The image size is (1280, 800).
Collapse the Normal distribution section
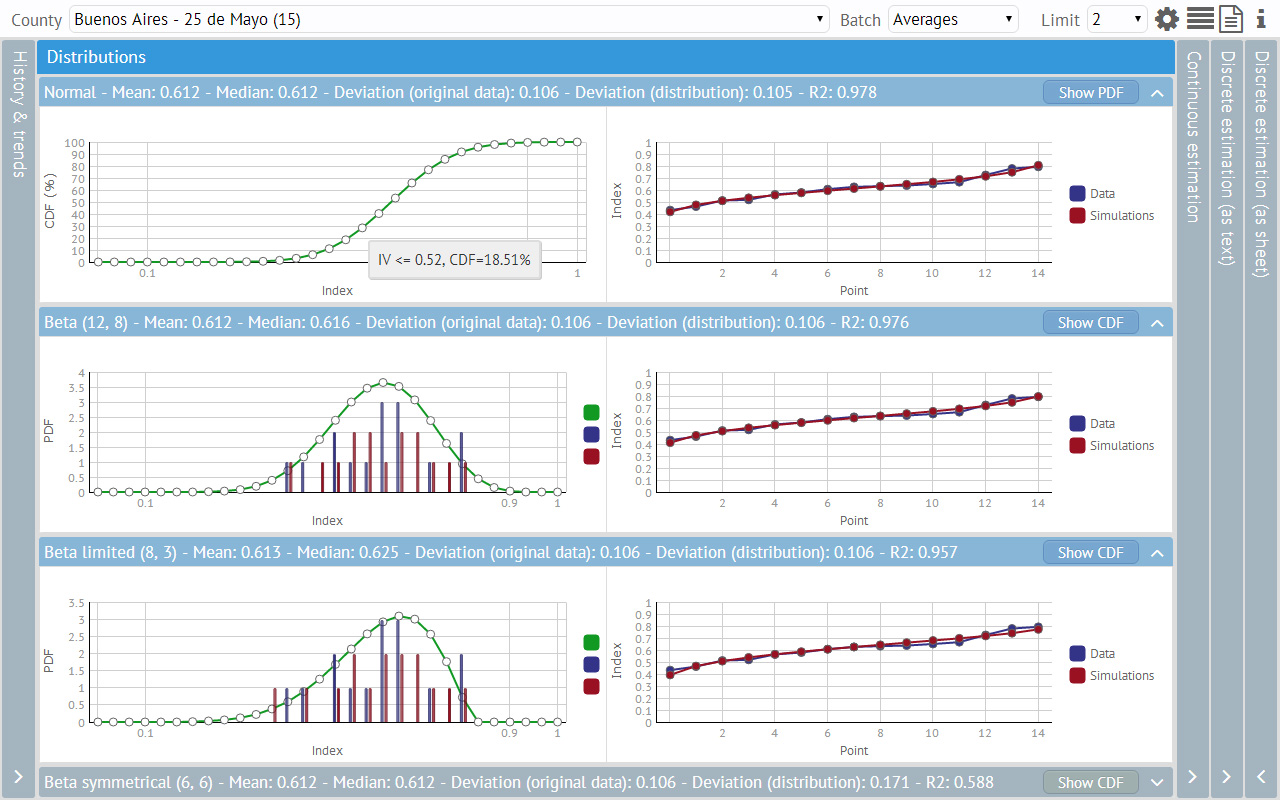coord(1157,93)
